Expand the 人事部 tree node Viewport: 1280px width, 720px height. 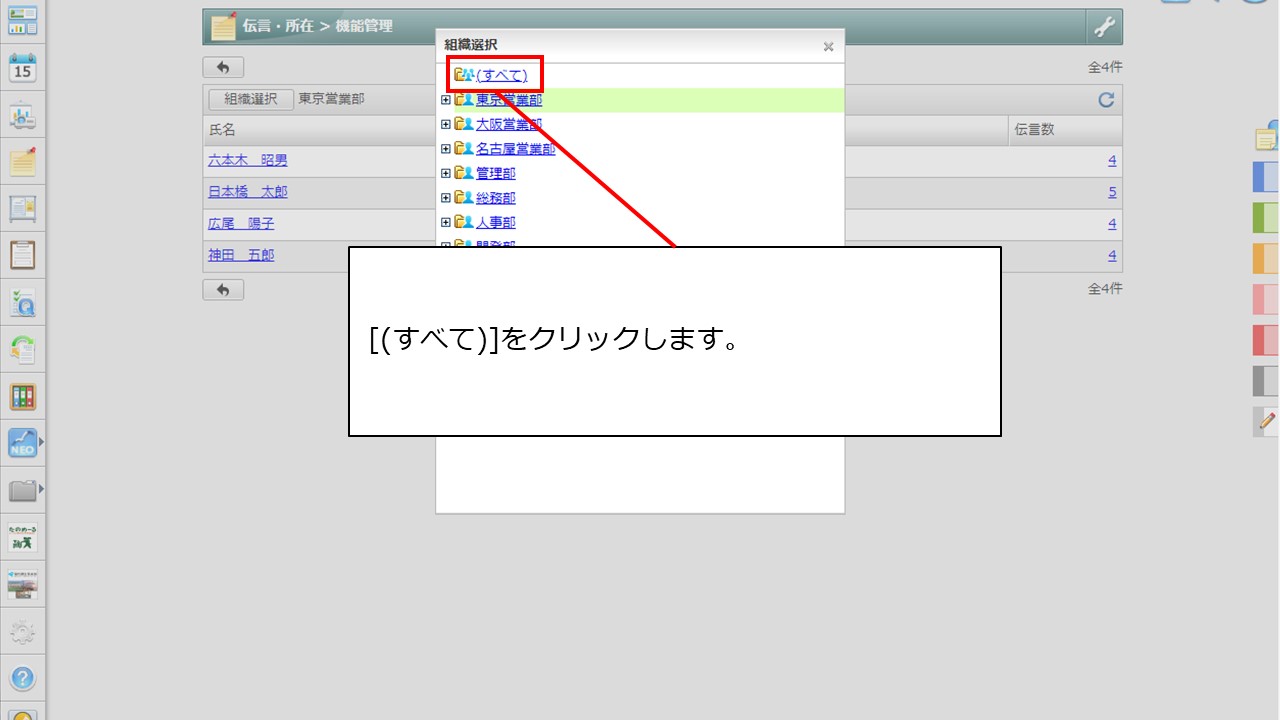tap(446, 222)
